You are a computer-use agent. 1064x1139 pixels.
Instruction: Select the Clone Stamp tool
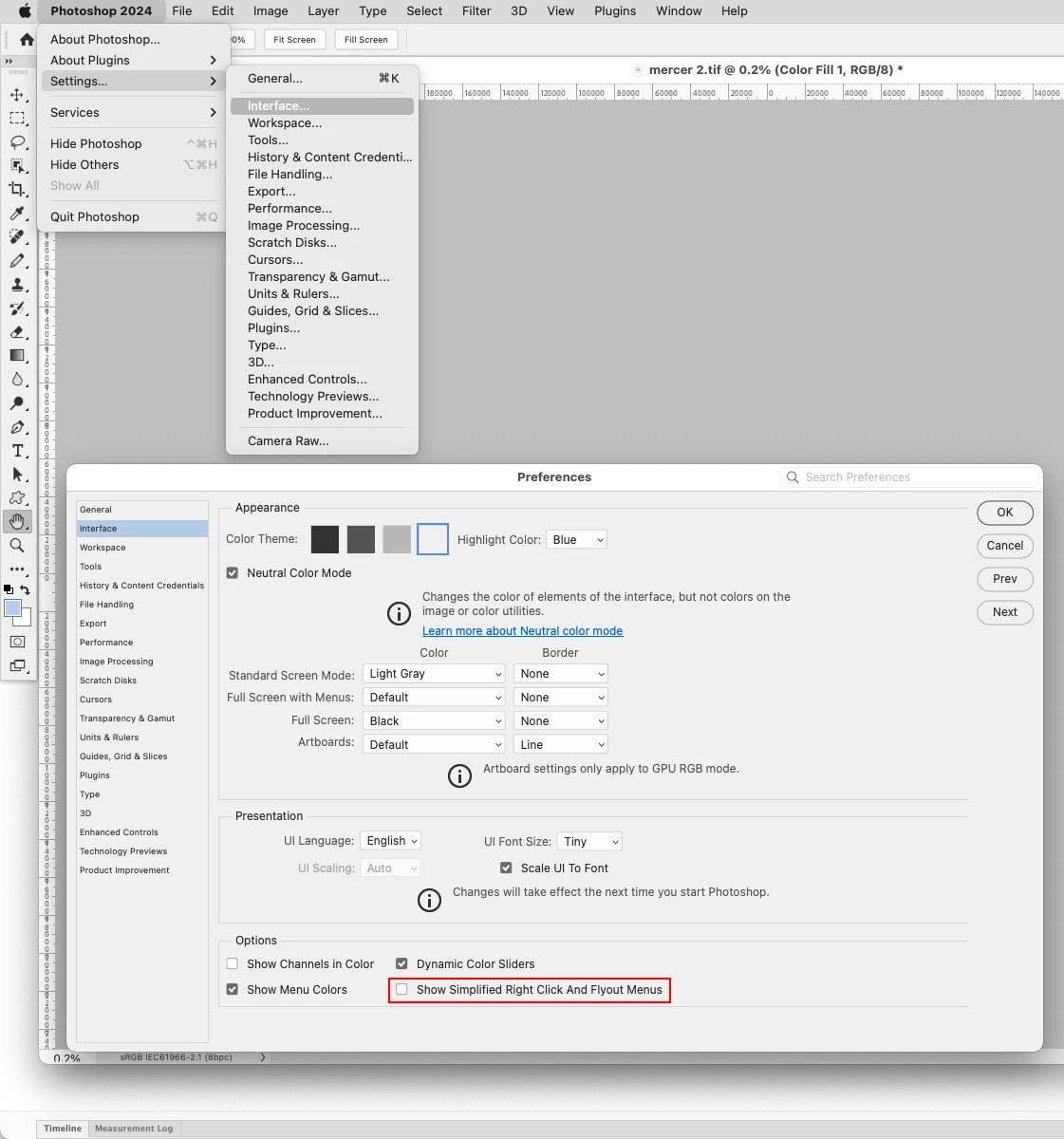tap(17, 285)
